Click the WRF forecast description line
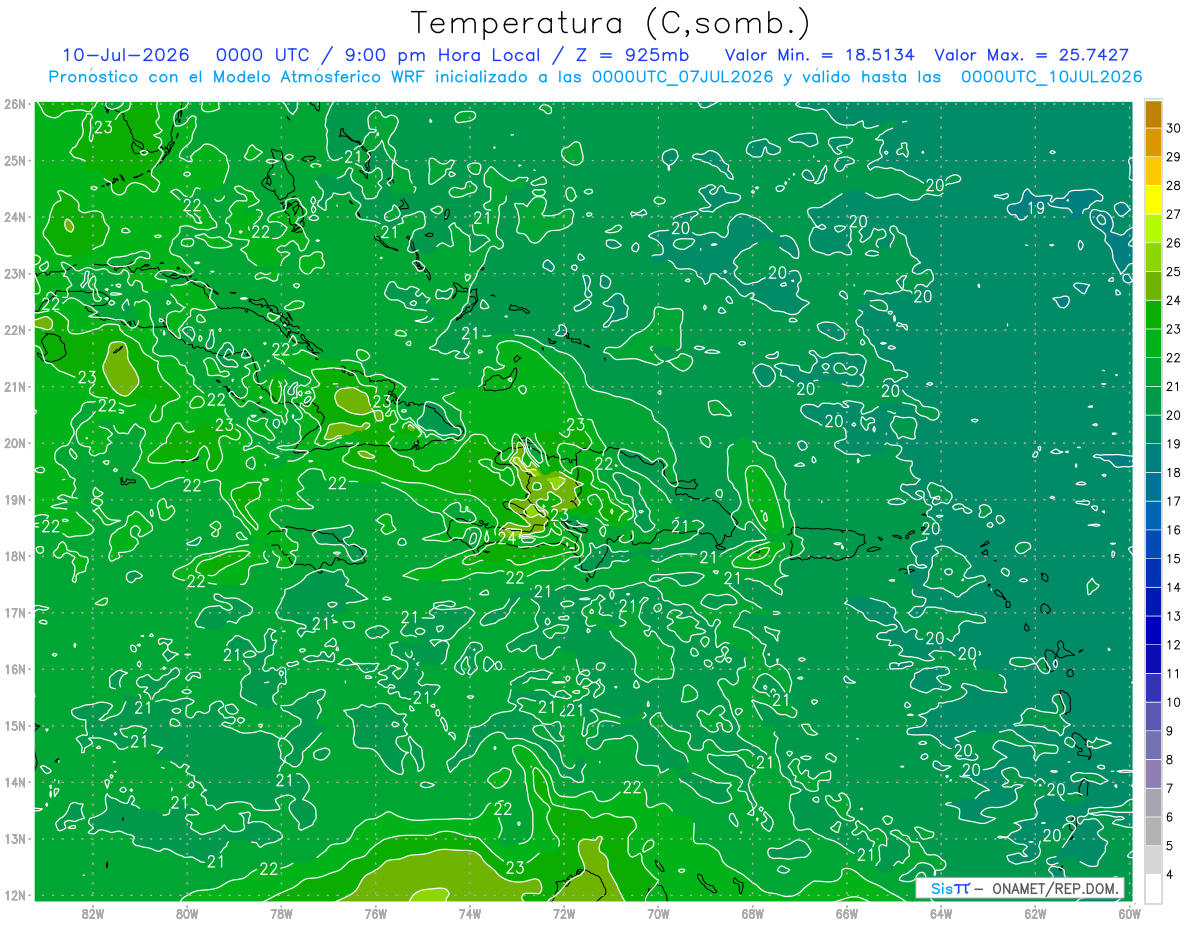 coord(595,77)
